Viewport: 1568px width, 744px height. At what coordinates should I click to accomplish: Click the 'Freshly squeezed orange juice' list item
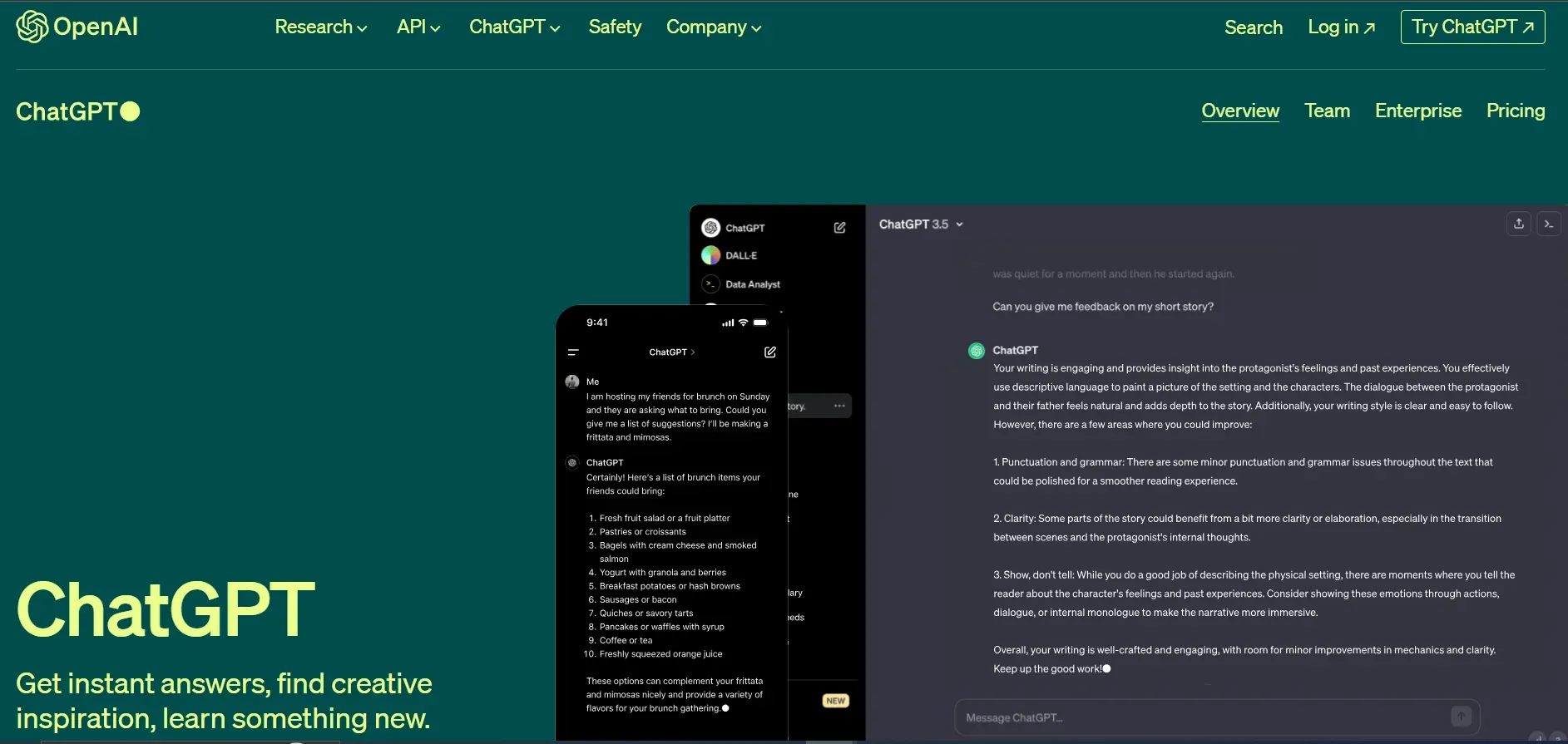pos(661,654)
